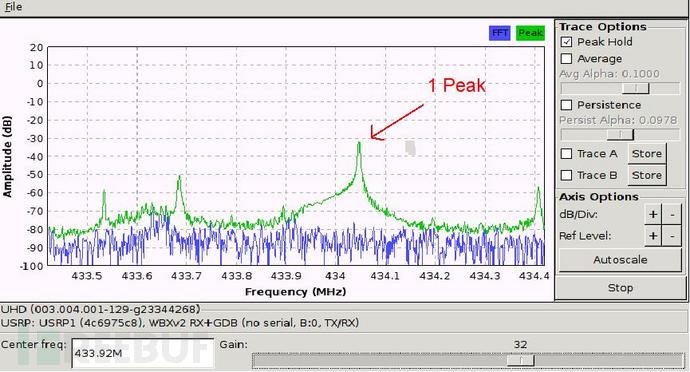
Task: Click the USRP1 device info text
Action: pyautogui.click(x=180, y=323)
